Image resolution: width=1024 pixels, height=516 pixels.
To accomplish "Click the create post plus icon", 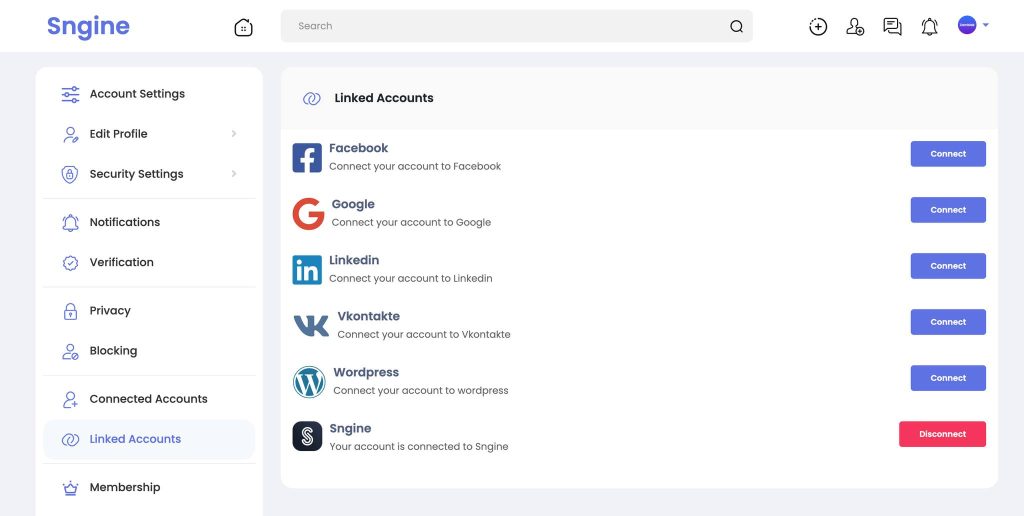I will 818,26.
